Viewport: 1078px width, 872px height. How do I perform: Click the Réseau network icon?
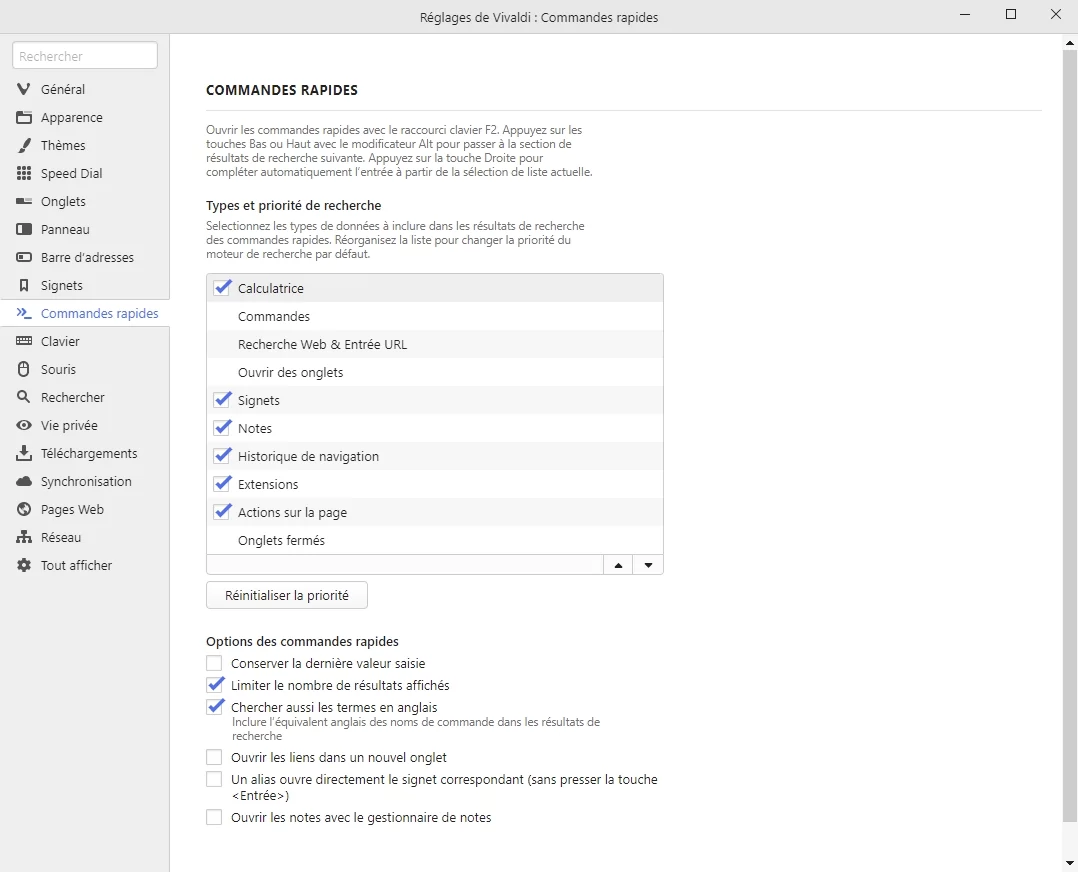[23, 538]
